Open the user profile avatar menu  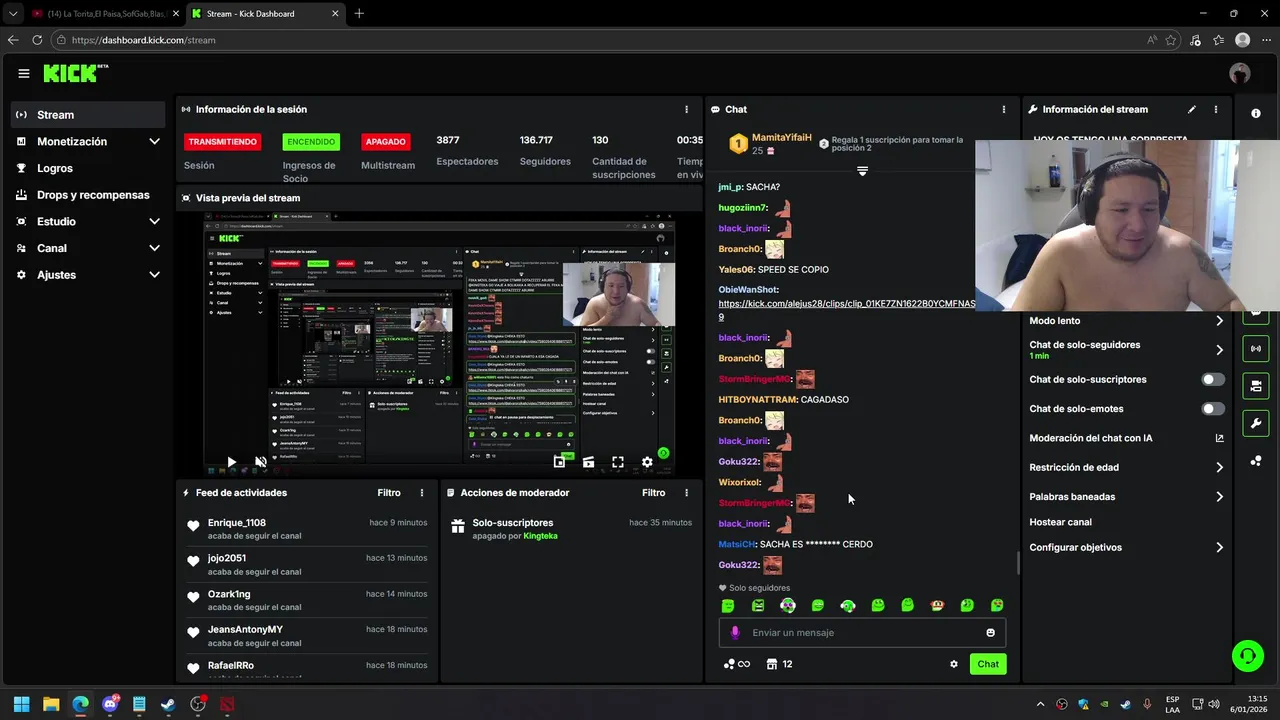pos(1240,73)
